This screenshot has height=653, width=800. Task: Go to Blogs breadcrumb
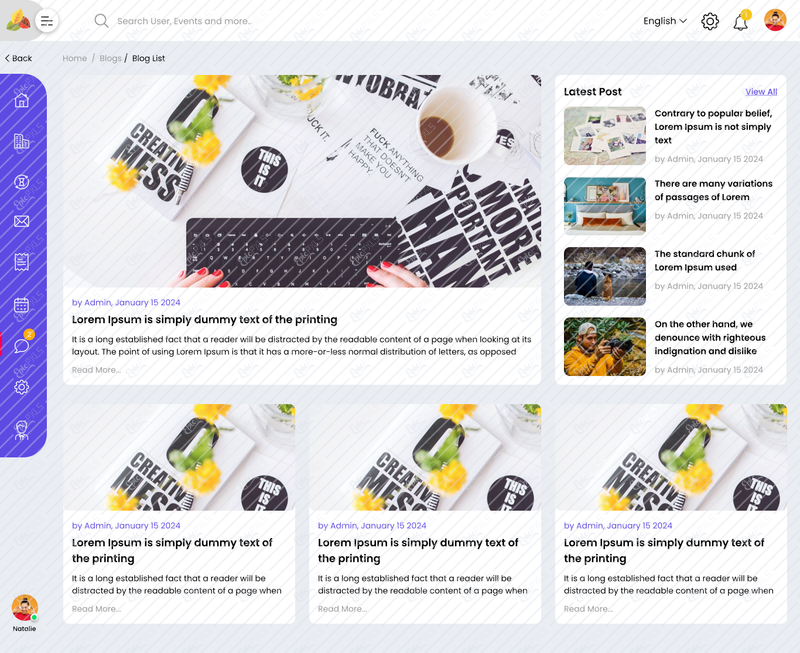pos(110,58)
